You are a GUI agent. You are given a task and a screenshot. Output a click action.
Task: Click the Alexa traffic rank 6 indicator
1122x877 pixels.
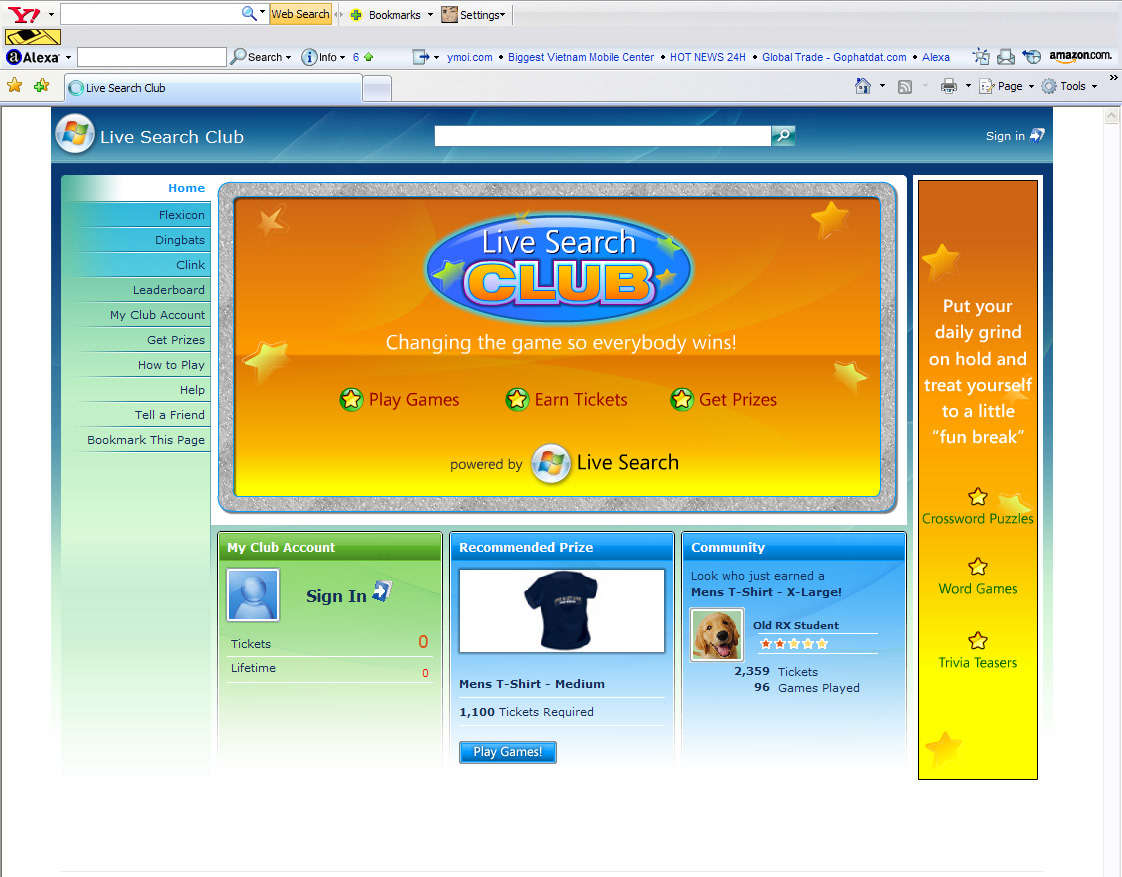click(x=363, y=57)
